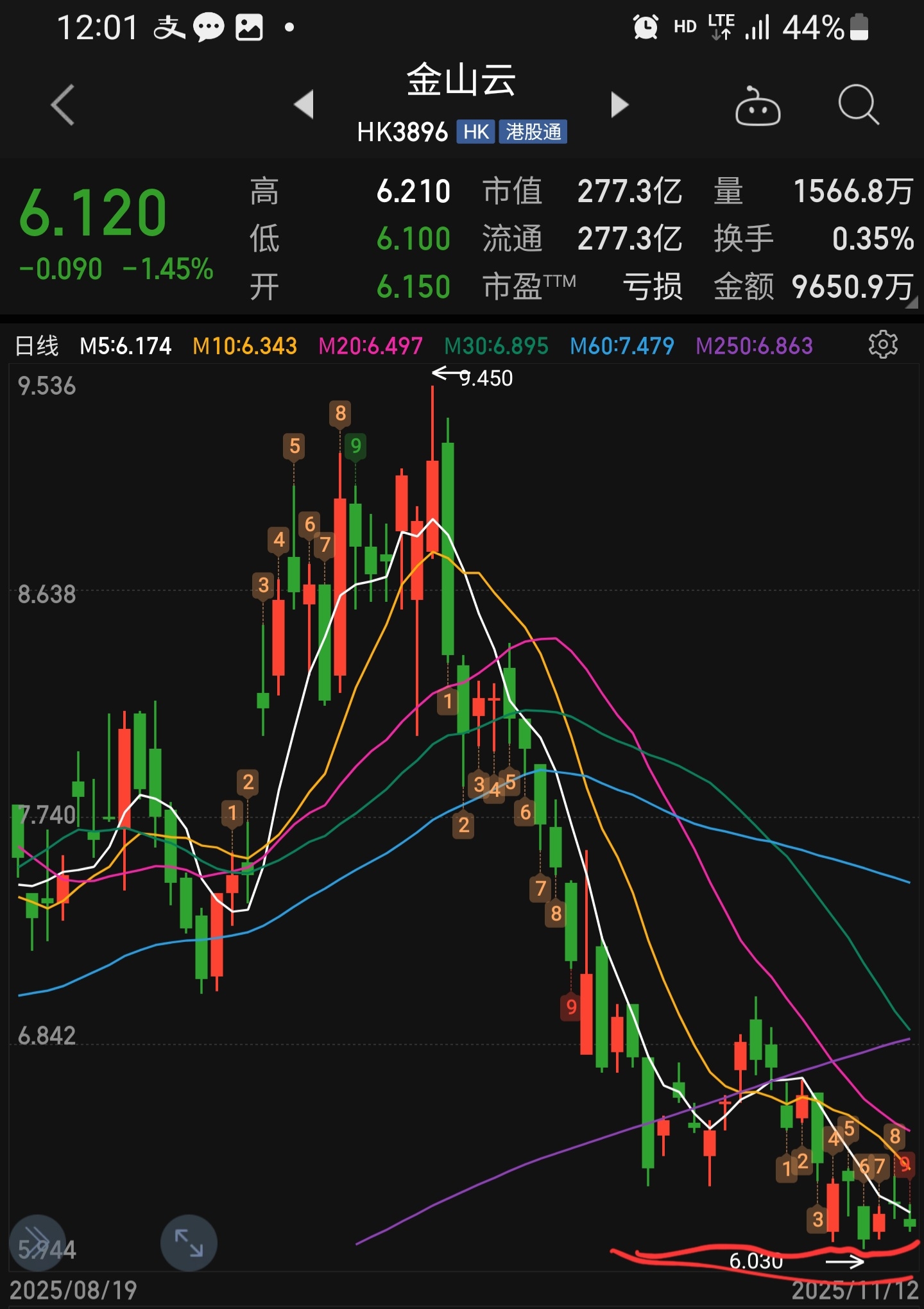Screen dimensions: 924x1309
Task: Tap the 港股通 badge
Action: (533, 132)
